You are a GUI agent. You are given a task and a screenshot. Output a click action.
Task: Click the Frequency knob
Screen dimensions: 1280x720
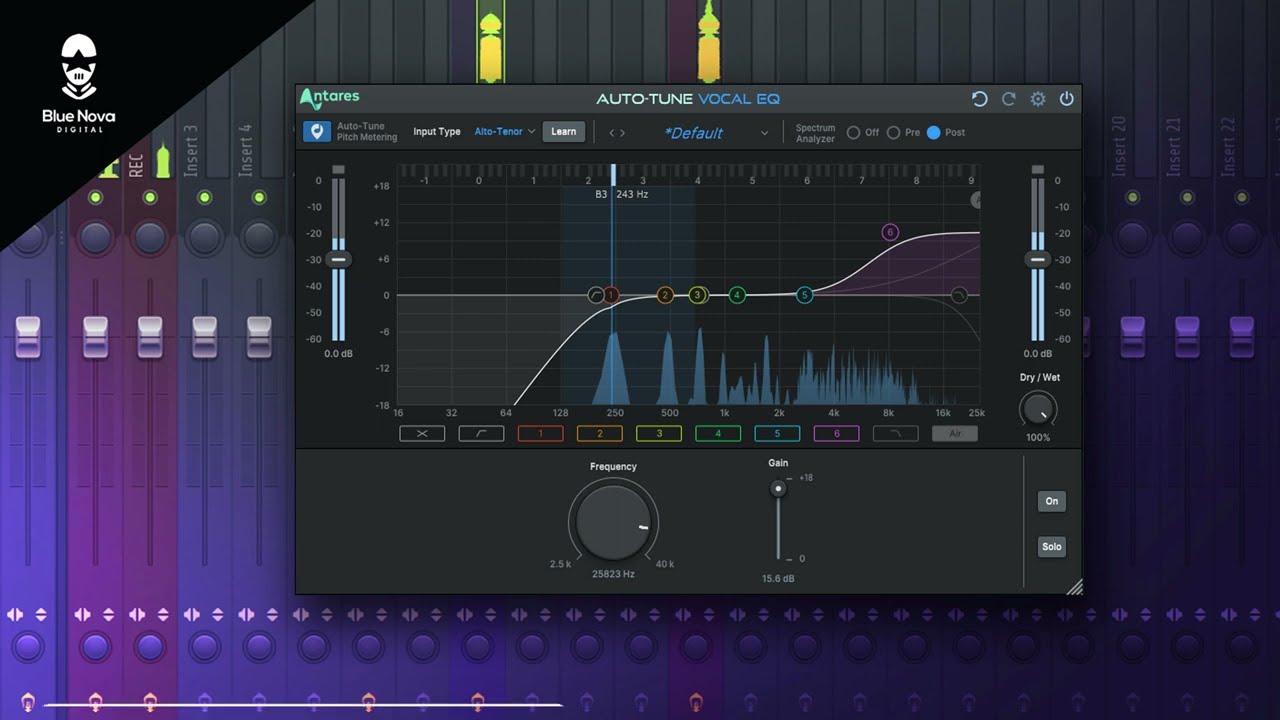(x=613, y=522)
